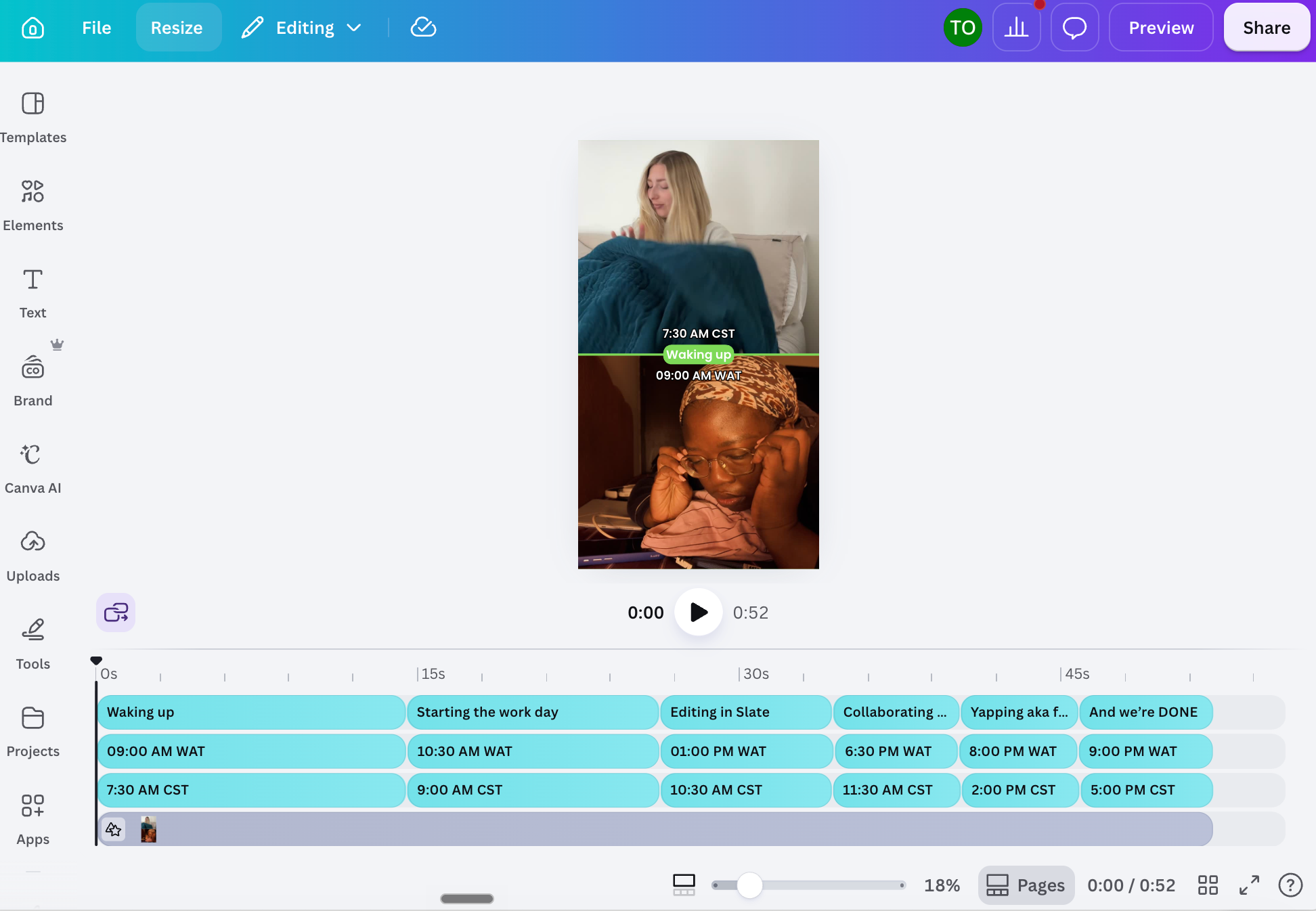Select the '8:00 PM WAT' clip
The width and height of the screenshot is (1316, 911).
pos(1019,751)
